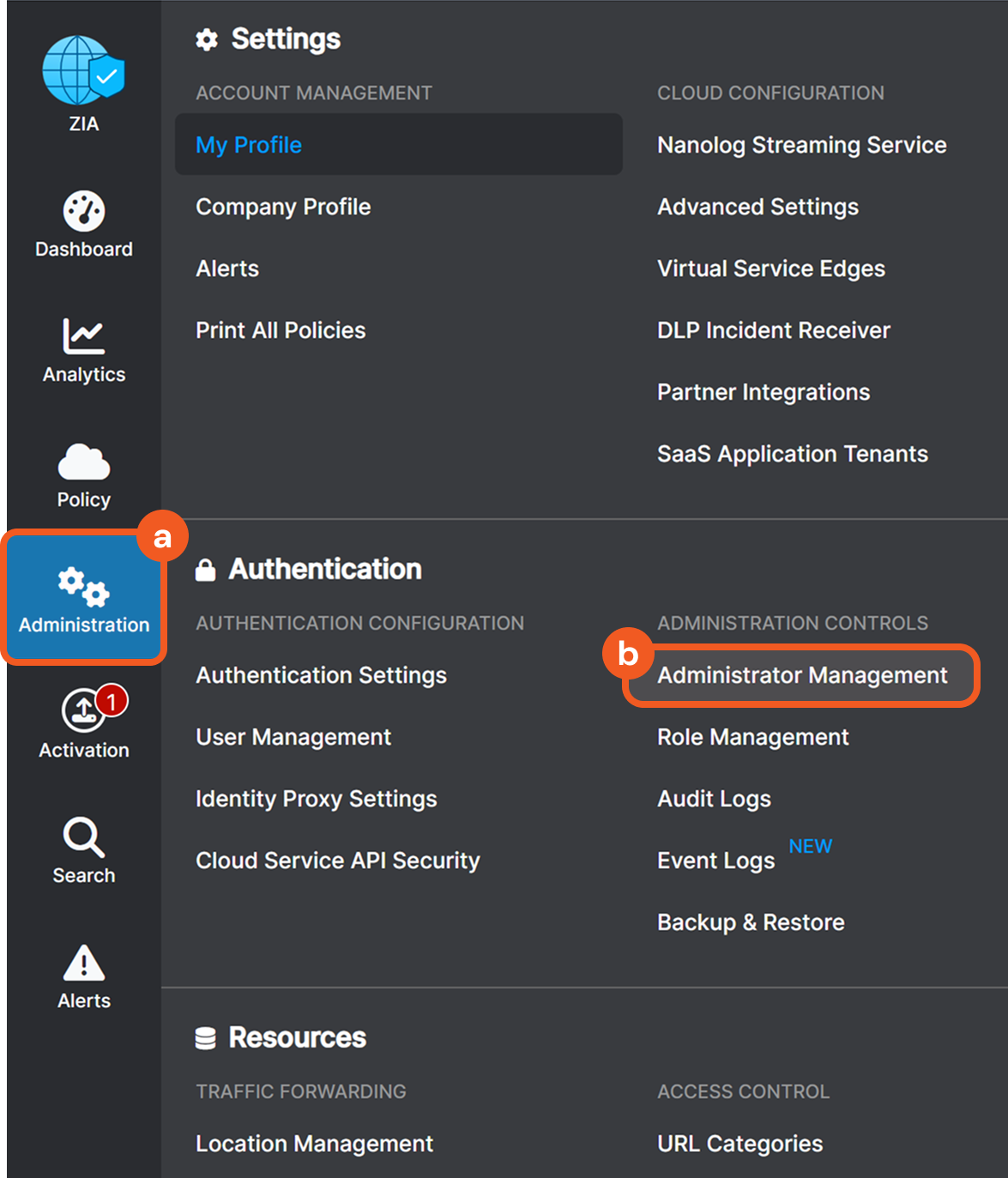Go to Role Management

point(752,737)
